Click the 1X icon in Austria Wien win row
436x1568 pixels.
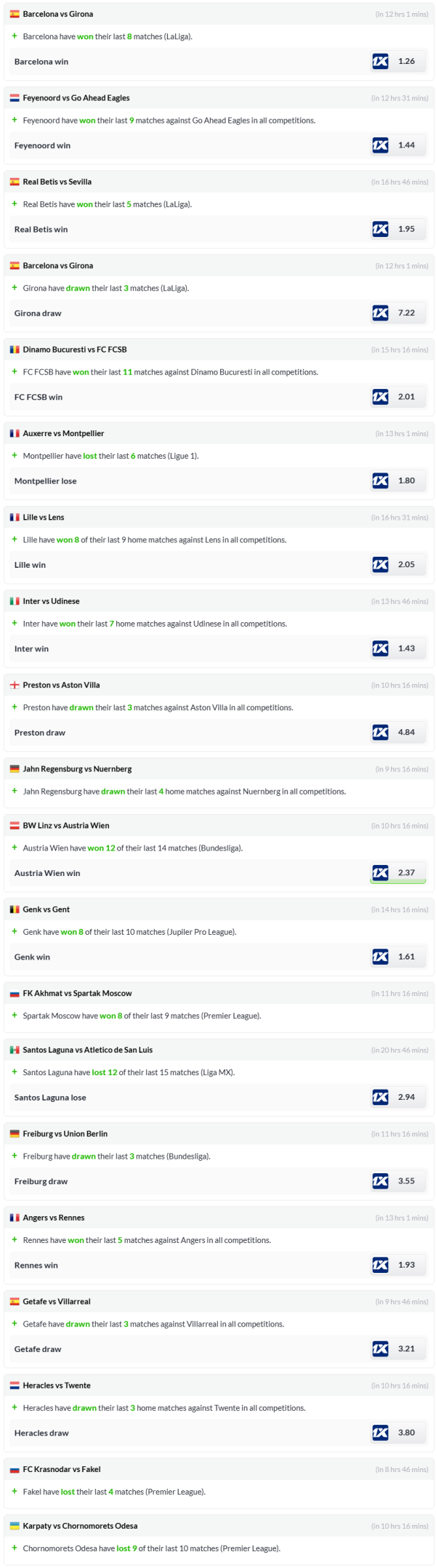point(380,873)
